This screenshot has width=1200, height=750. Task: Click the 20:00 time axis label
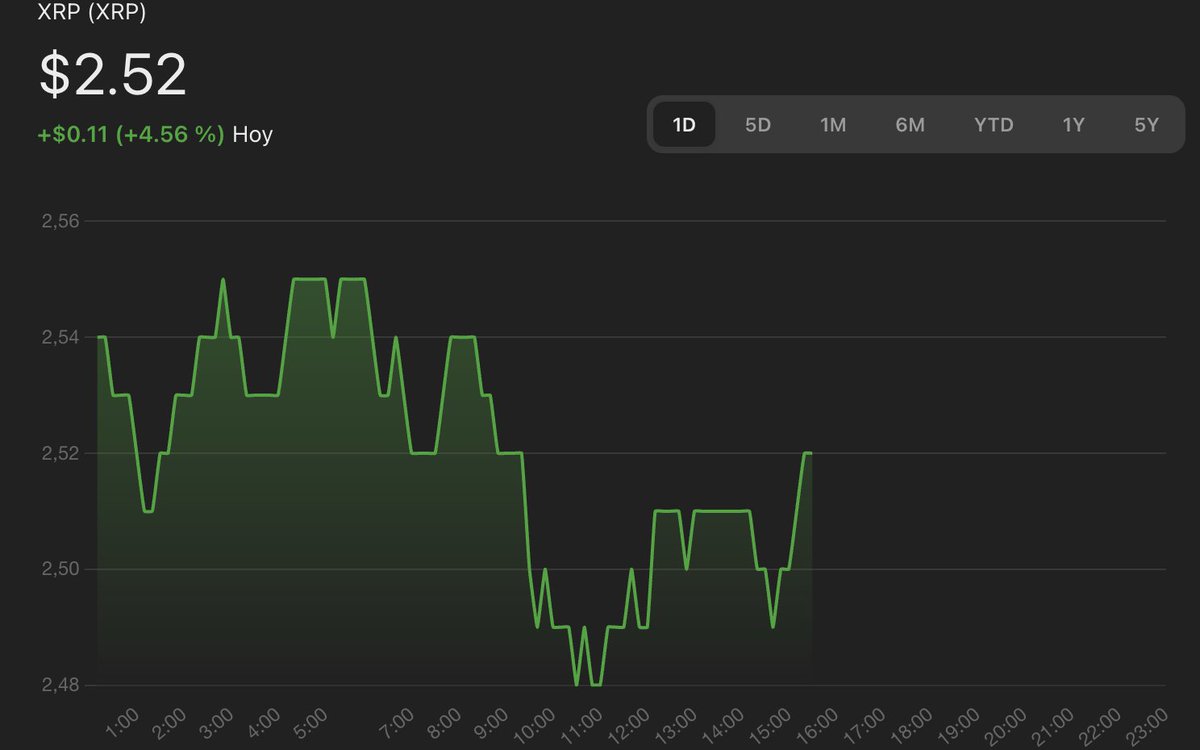pos(1007,725)
